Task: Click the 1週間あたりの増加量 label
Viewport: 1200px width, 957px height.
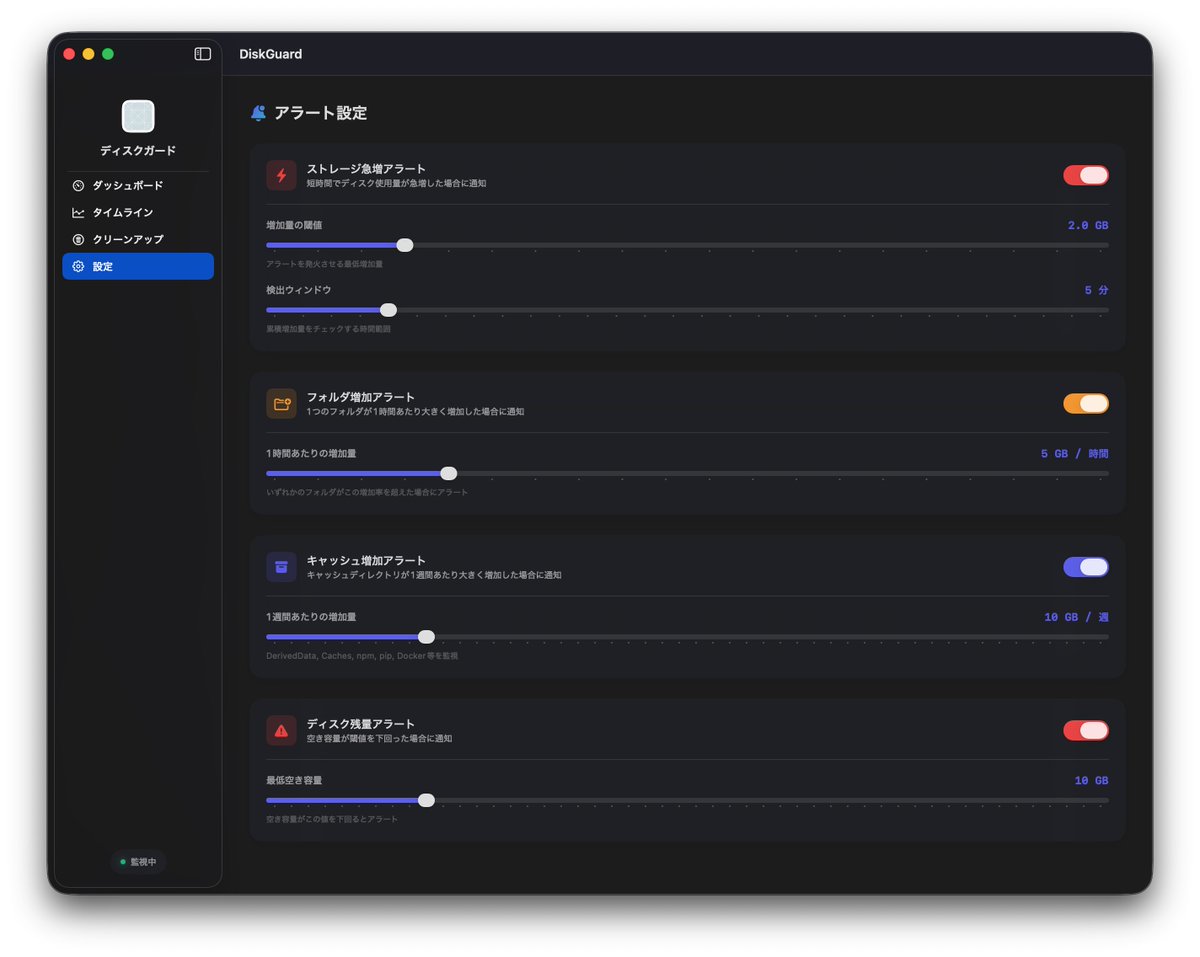Action: [x=311, y=617]
